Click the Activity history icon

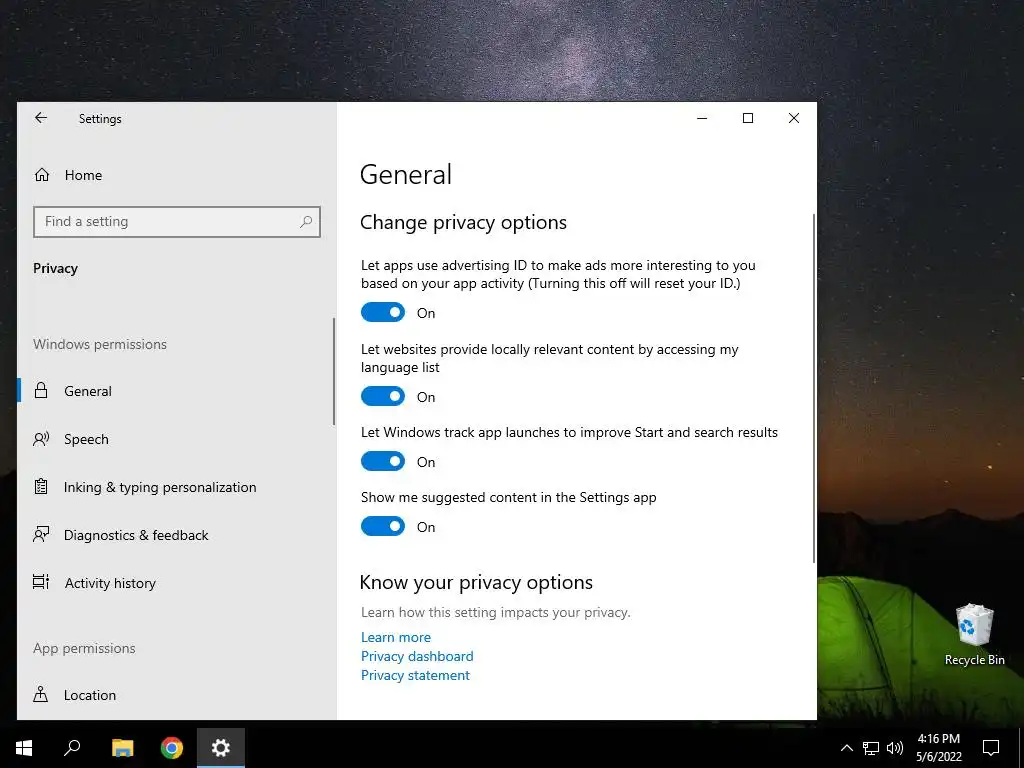[41, 583]
